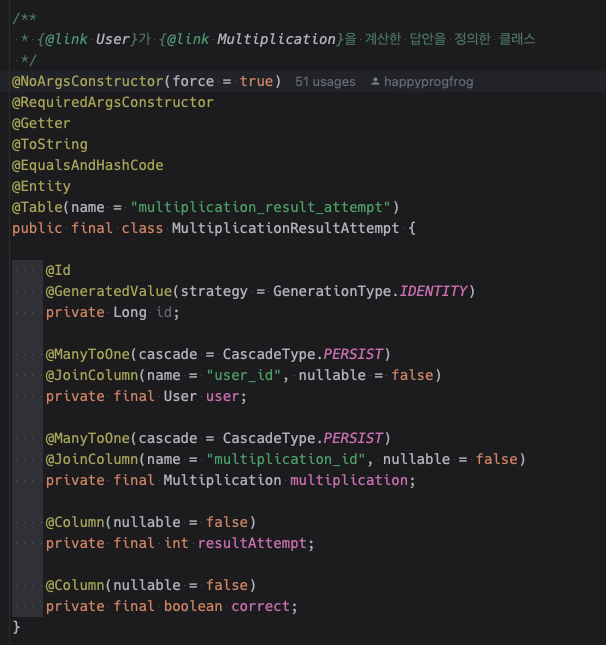Click the resultAttempt field name

[x=252, y=543]
